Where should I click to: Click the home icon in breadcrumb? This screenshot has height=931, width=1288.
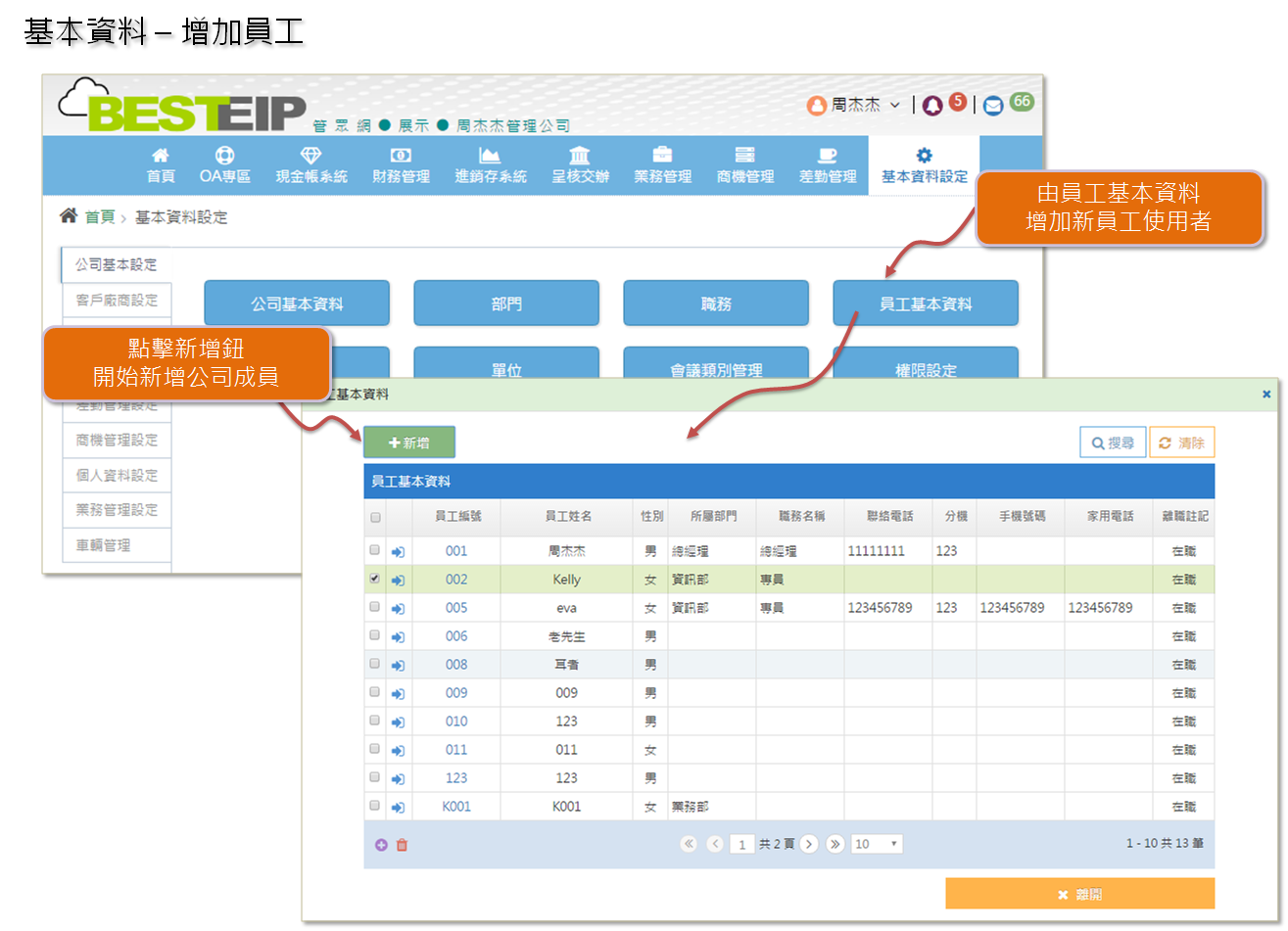[69, 216]
